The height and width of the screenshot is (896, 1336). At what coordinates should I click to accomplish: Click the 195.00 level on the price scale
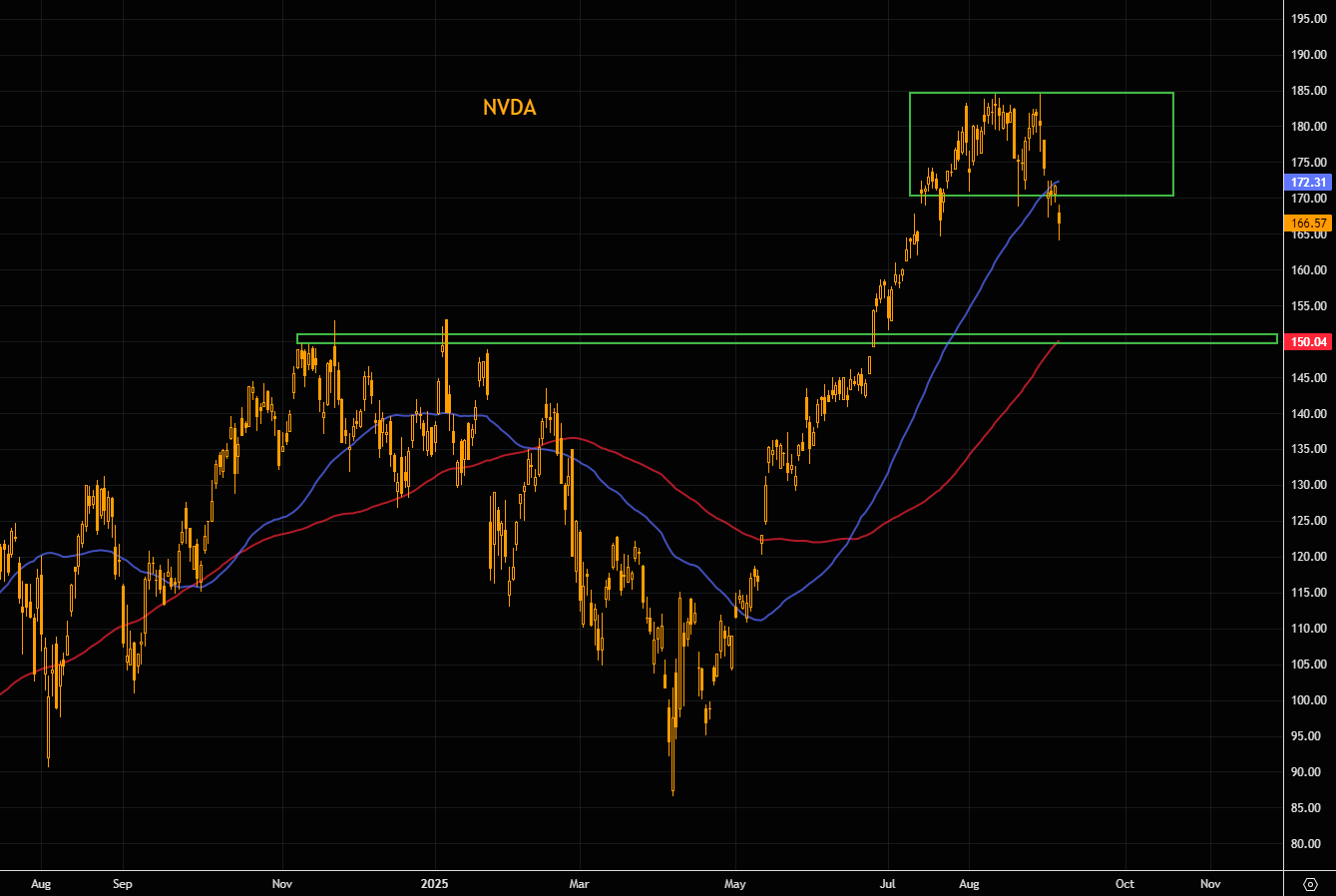click(x=1307, y=19)
